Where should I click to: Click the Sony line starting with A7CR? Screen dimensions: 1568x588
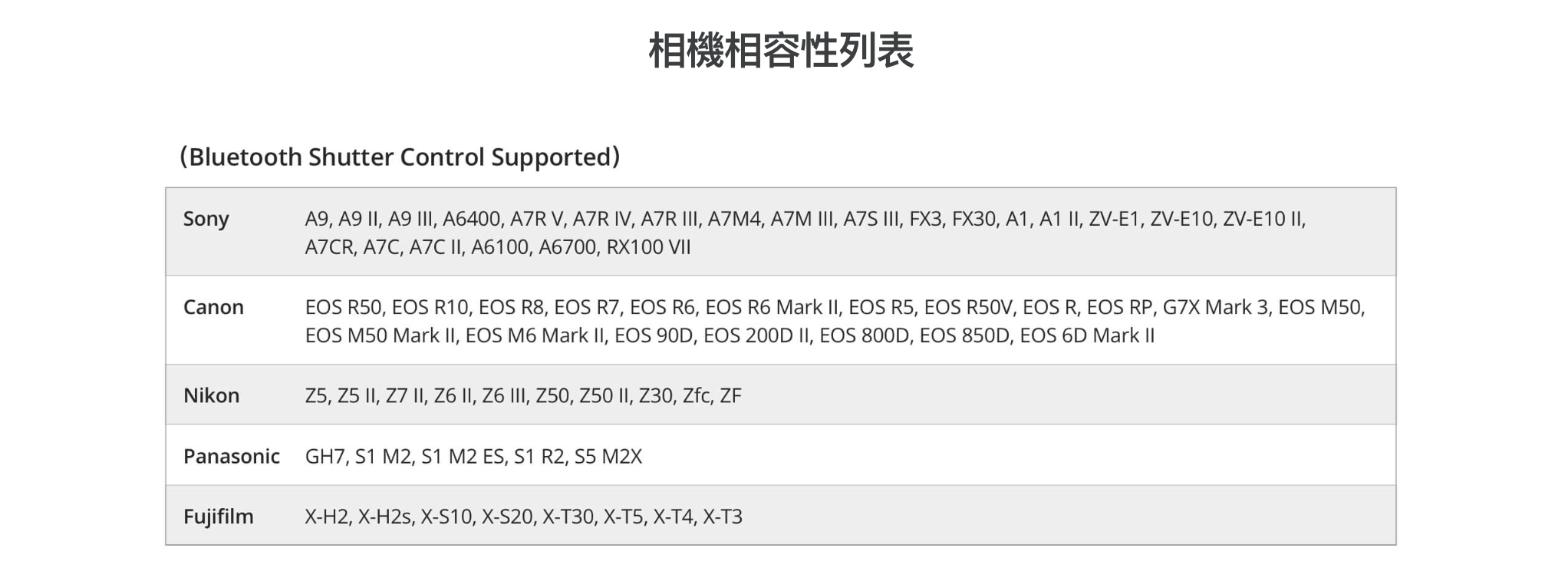(x=497, y=247)
